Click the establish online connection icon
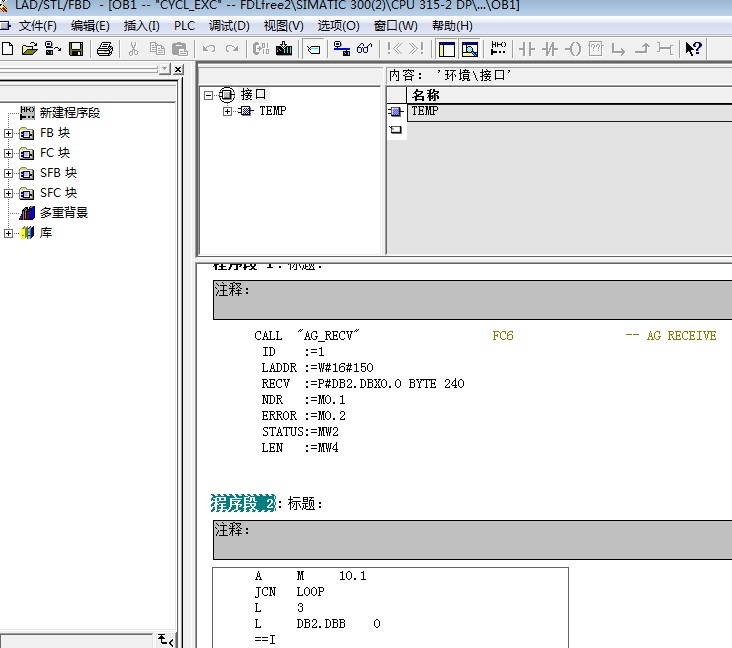 tap(342, 49)
